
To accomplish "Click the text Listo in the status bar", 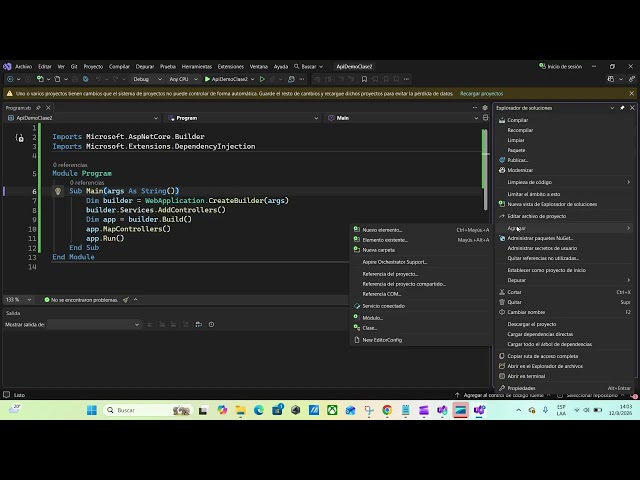I will [x=19, y=395].
